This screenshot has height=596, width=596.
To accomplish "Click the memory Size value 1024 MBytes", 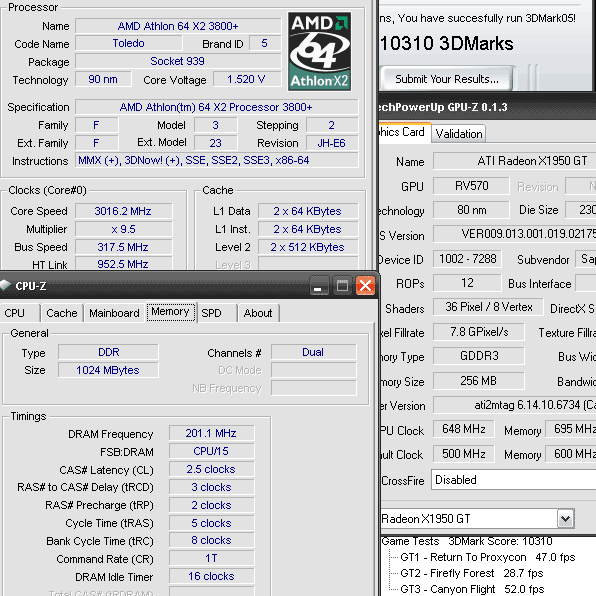I will (x=108, y=370).
